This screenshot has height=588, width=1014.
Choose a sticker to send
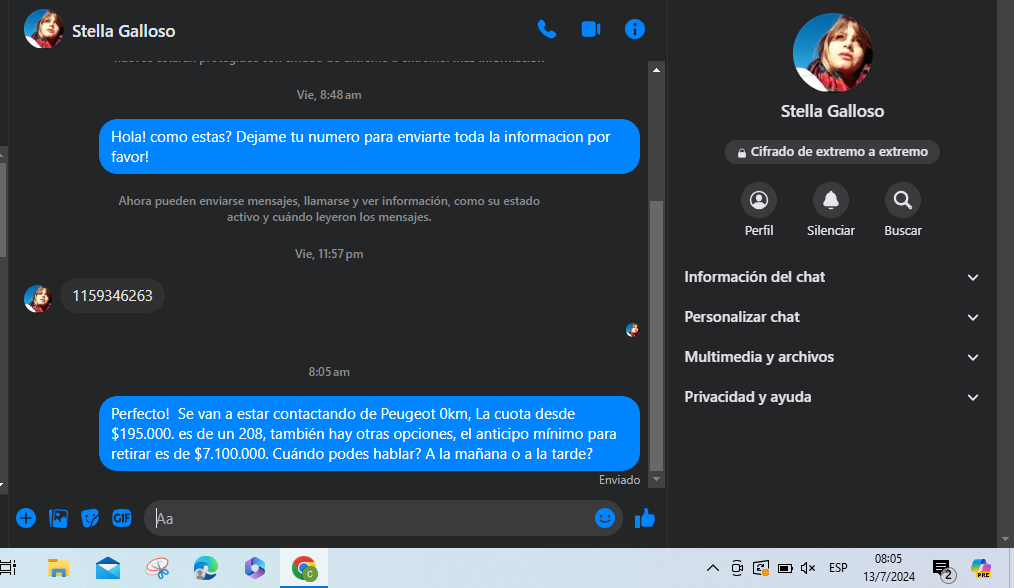90,518
